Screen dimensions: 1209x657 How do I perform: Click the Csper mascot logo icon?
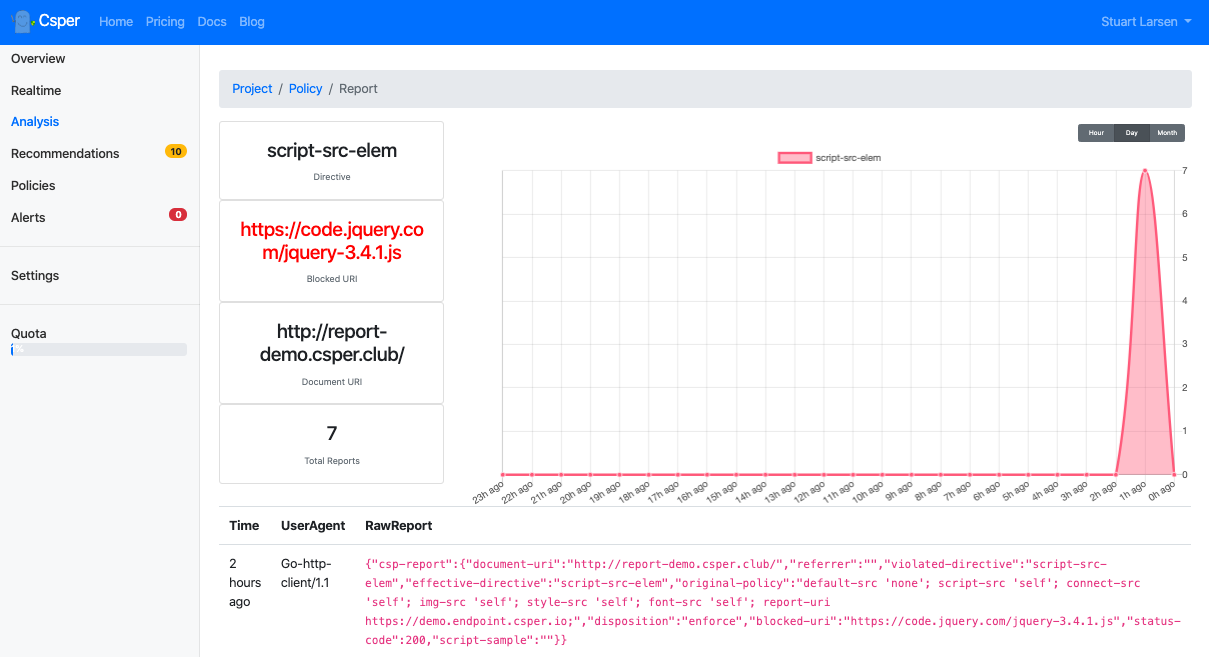[22, 21]
